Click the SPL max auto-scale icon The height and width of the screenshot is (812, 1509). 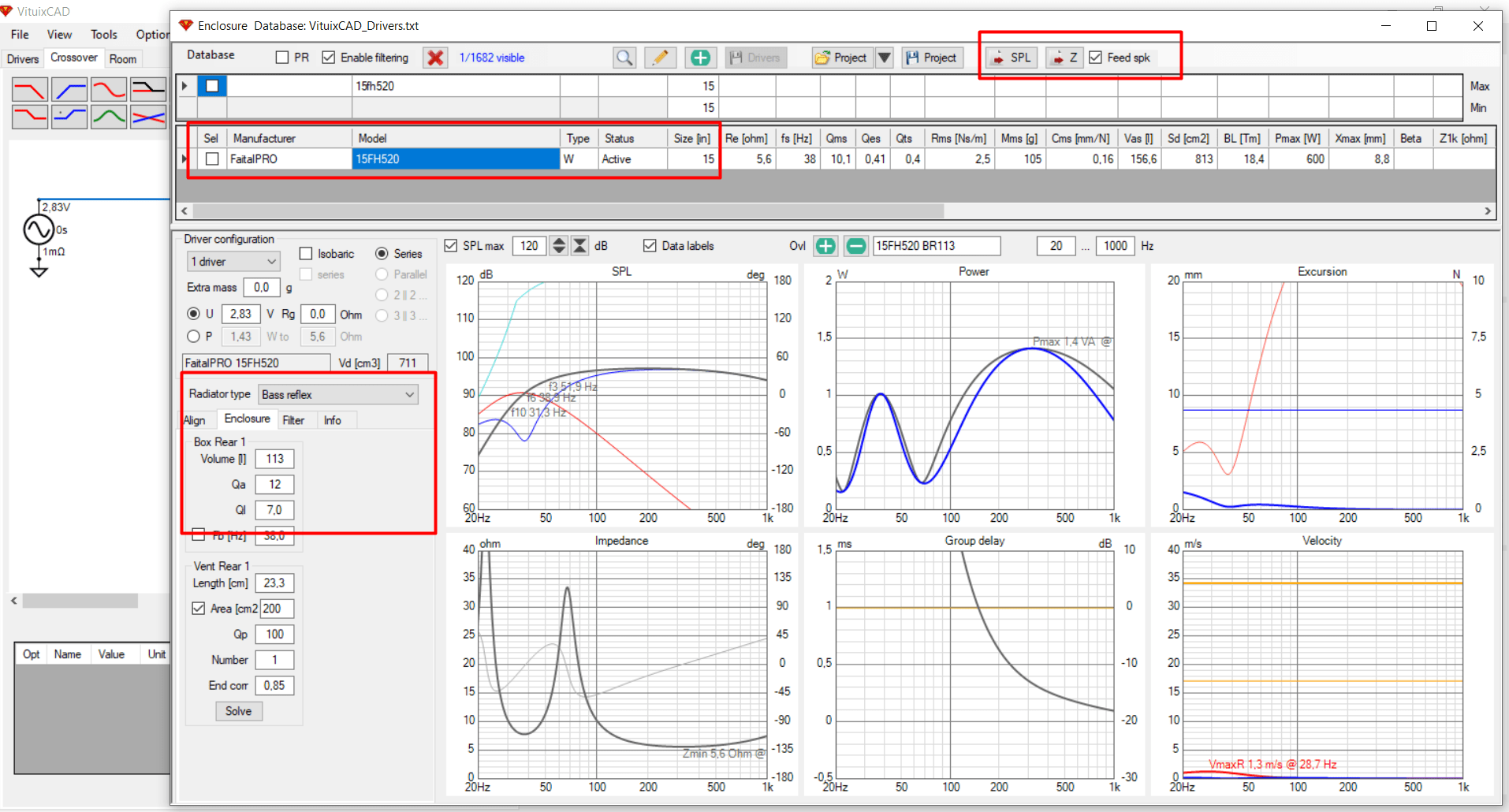(x=579, y=246)
